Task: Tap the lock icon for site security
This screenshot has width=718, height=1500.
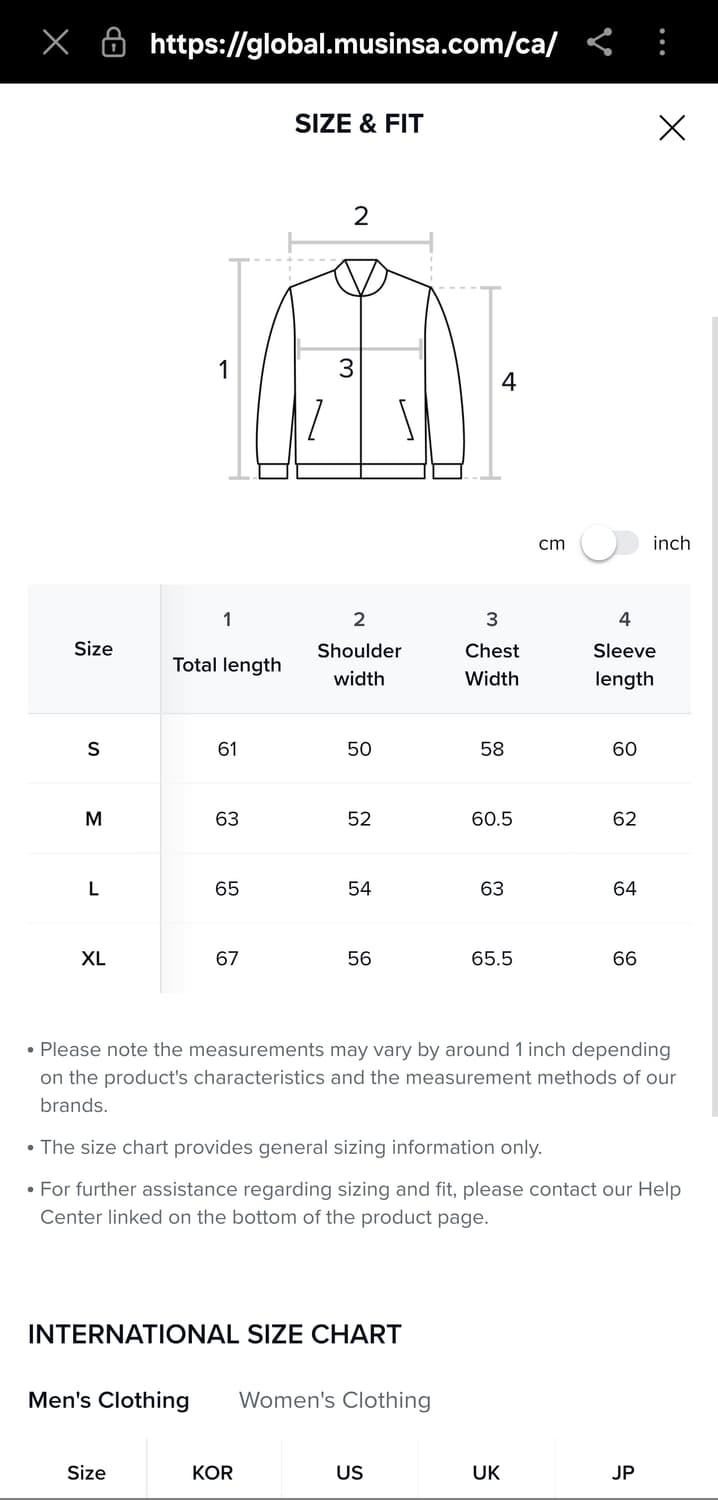Action: pyautogui.click(x=115, y=42)
